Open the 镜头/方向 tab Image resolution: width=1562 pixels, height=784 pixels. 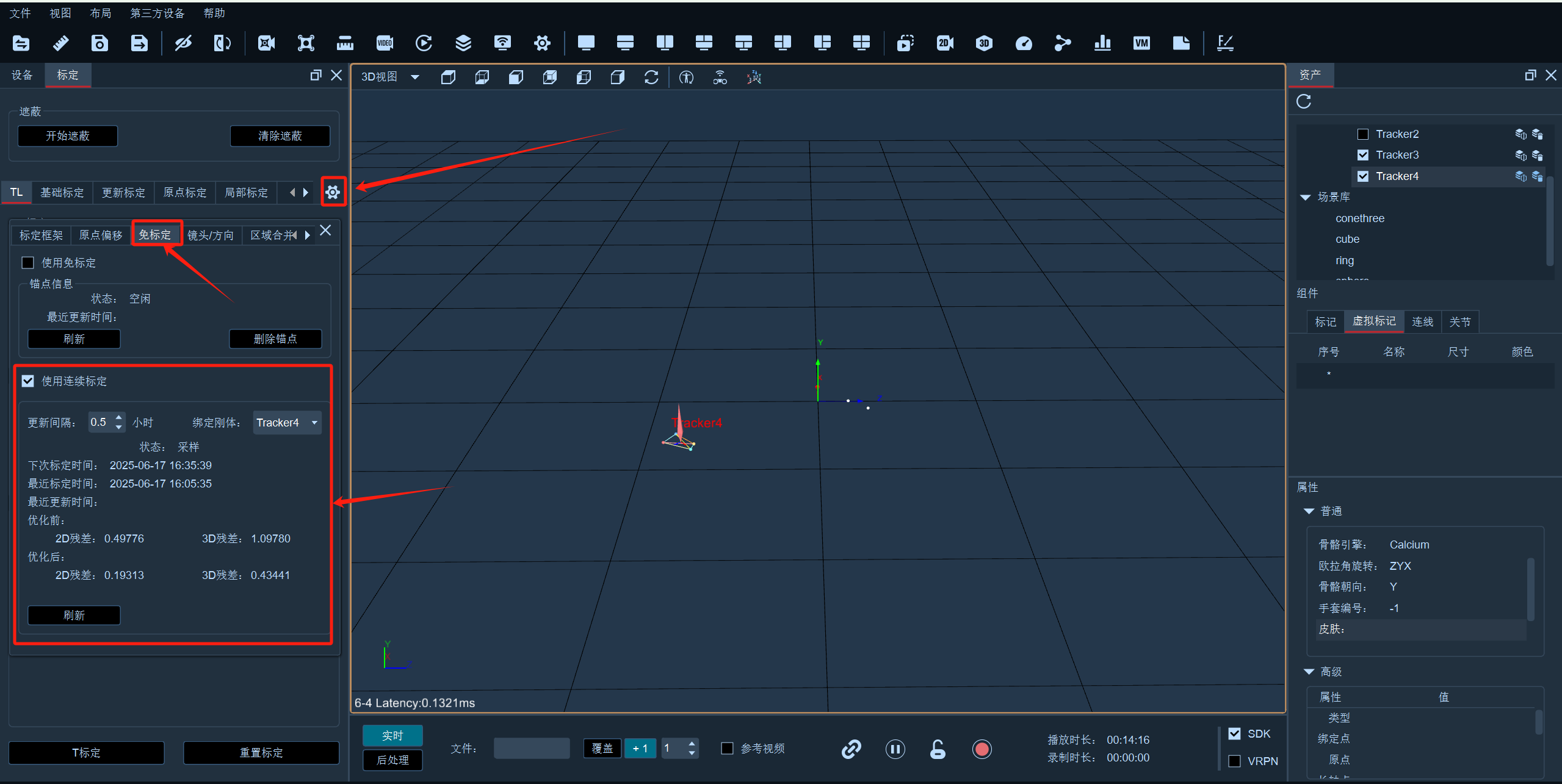click(x=210, y=235)
